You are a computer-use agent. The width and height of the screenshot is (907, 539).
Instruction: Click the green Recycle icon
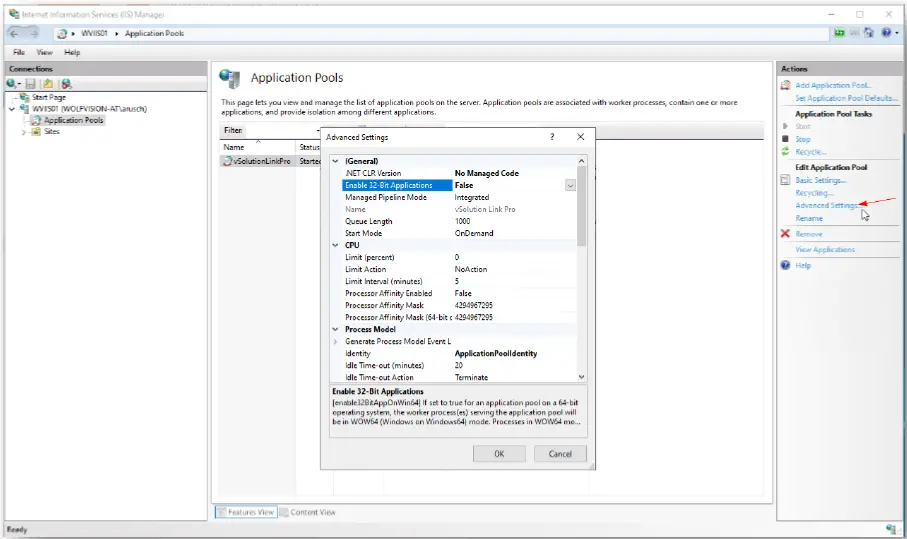[x=786, y=151]
